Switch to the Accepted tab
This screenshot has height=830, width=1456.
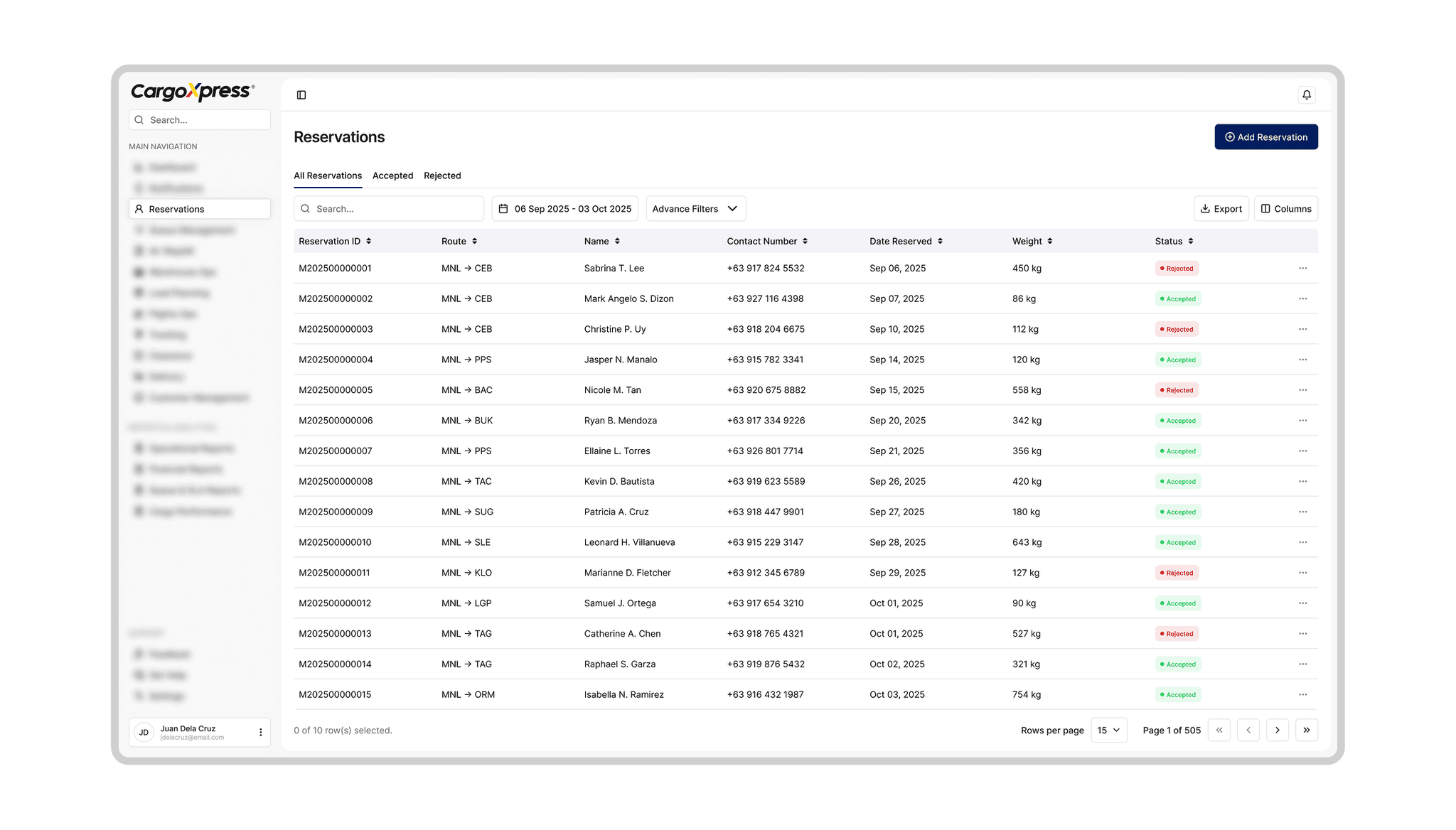point(392,176)
